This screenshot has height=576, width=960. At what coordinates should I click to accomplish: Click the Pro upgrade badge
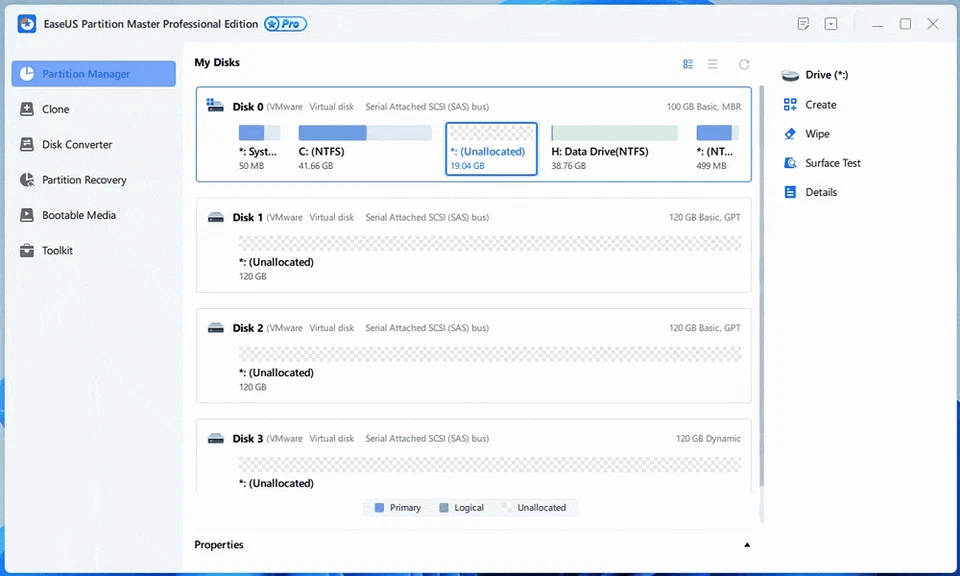click(285, 23)
